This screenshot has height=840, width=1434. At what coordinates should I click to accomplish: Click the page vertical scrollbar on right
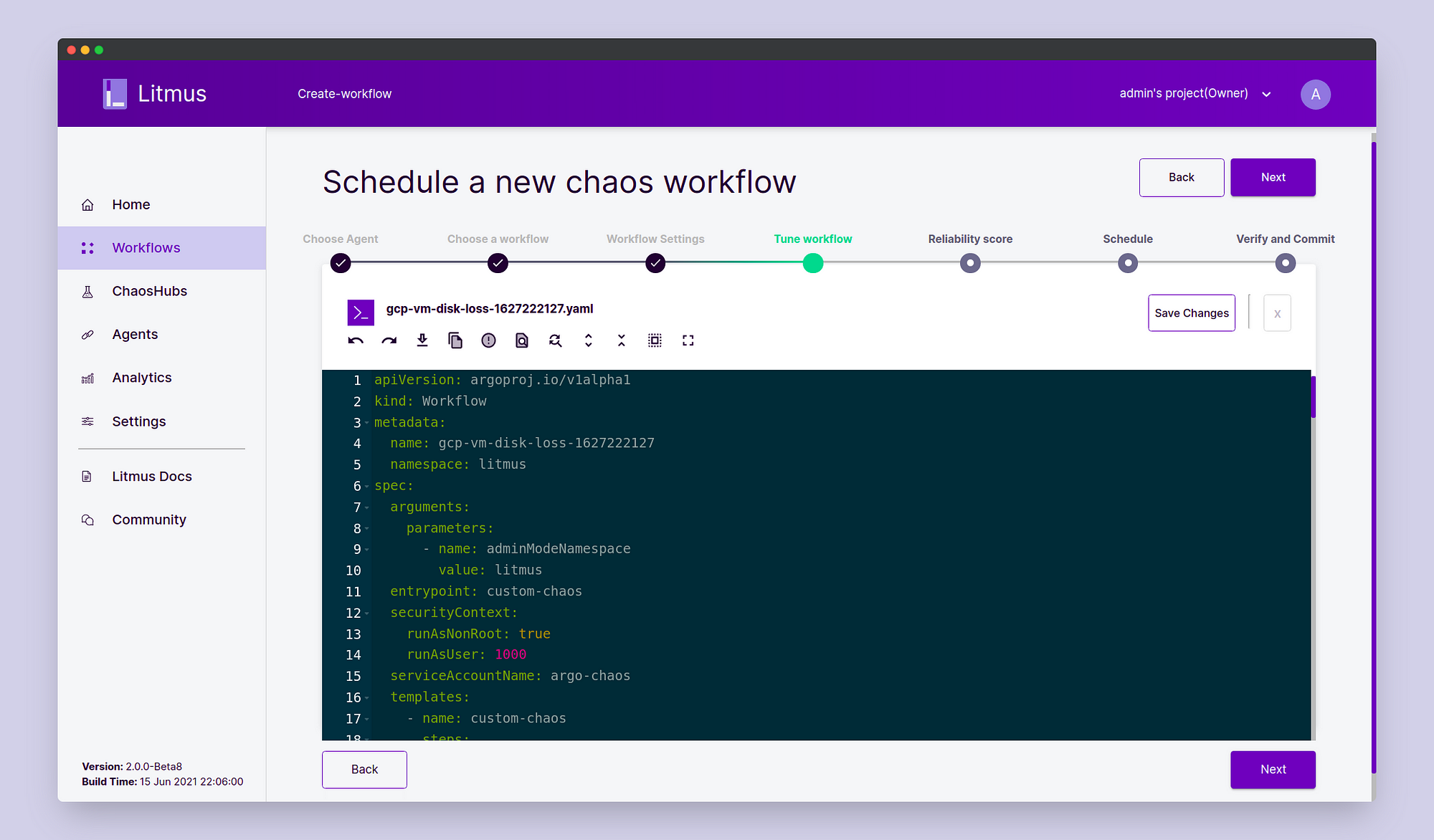[x=1374, y=457]
